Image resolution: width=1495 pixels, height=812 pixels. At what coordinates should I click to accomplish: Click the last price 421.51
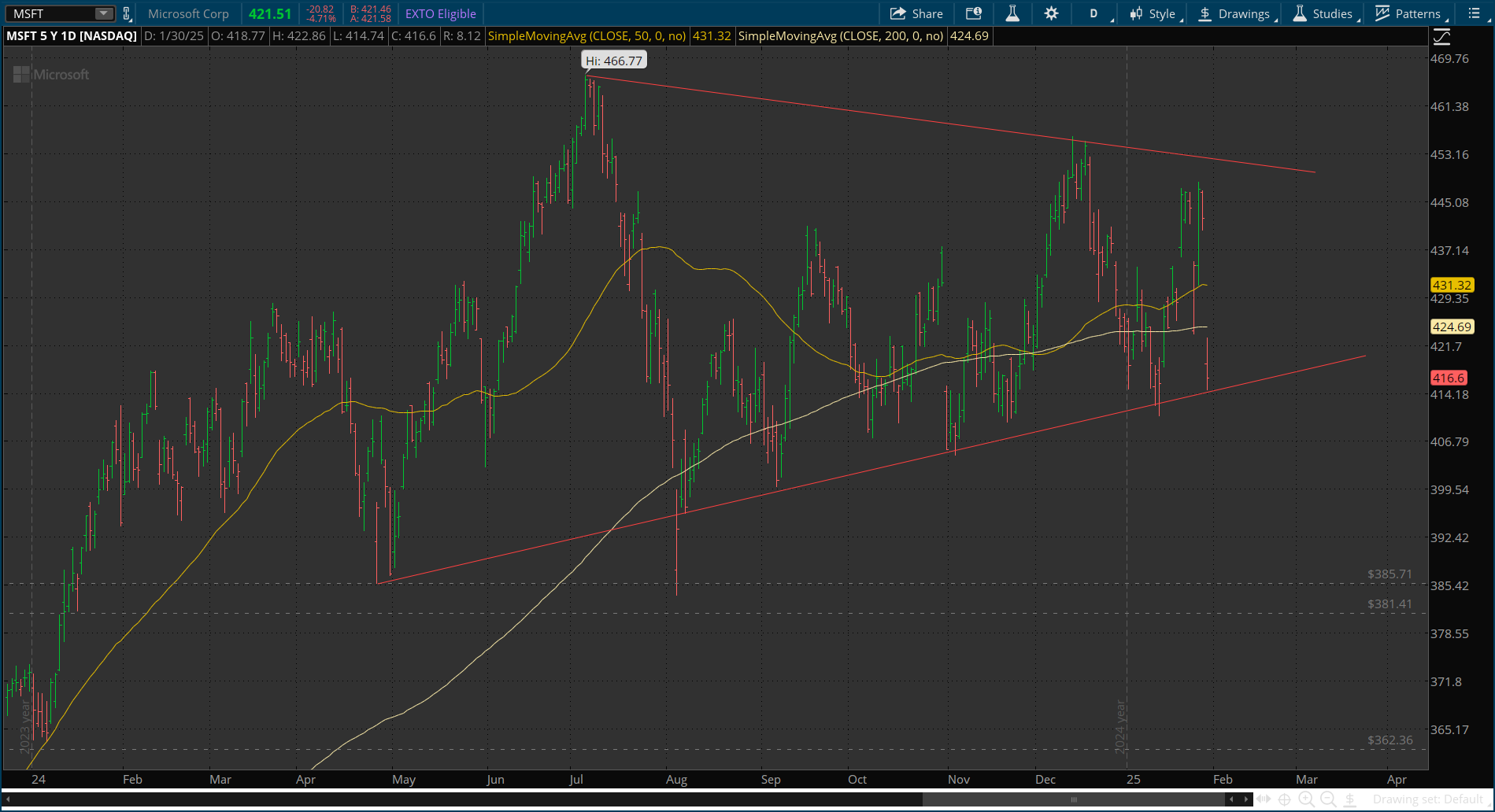tap(270, 13)
